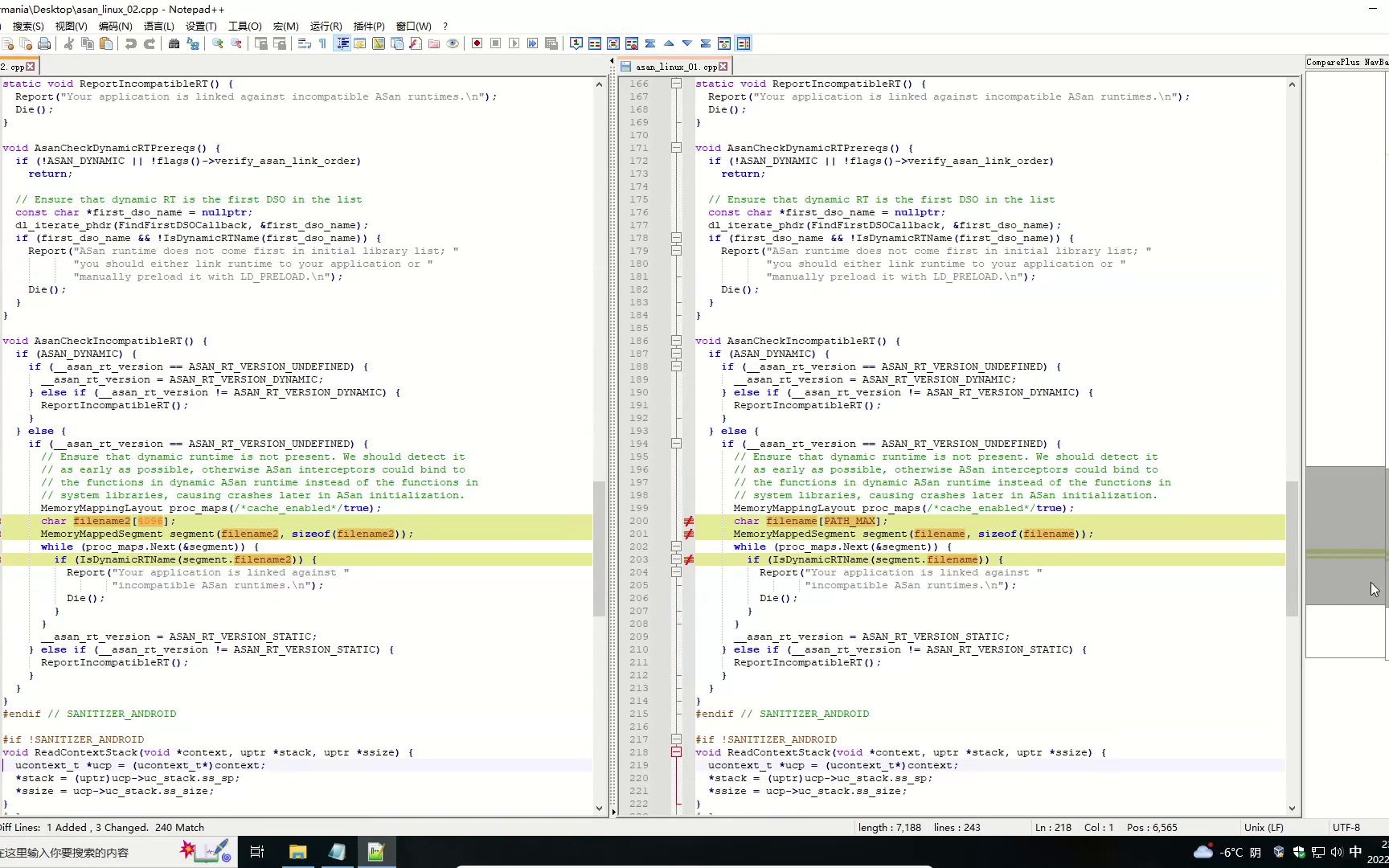Open File Explorer from the taskbar
This screenshot has height=868, width=1389.
(x=297, y=852)
